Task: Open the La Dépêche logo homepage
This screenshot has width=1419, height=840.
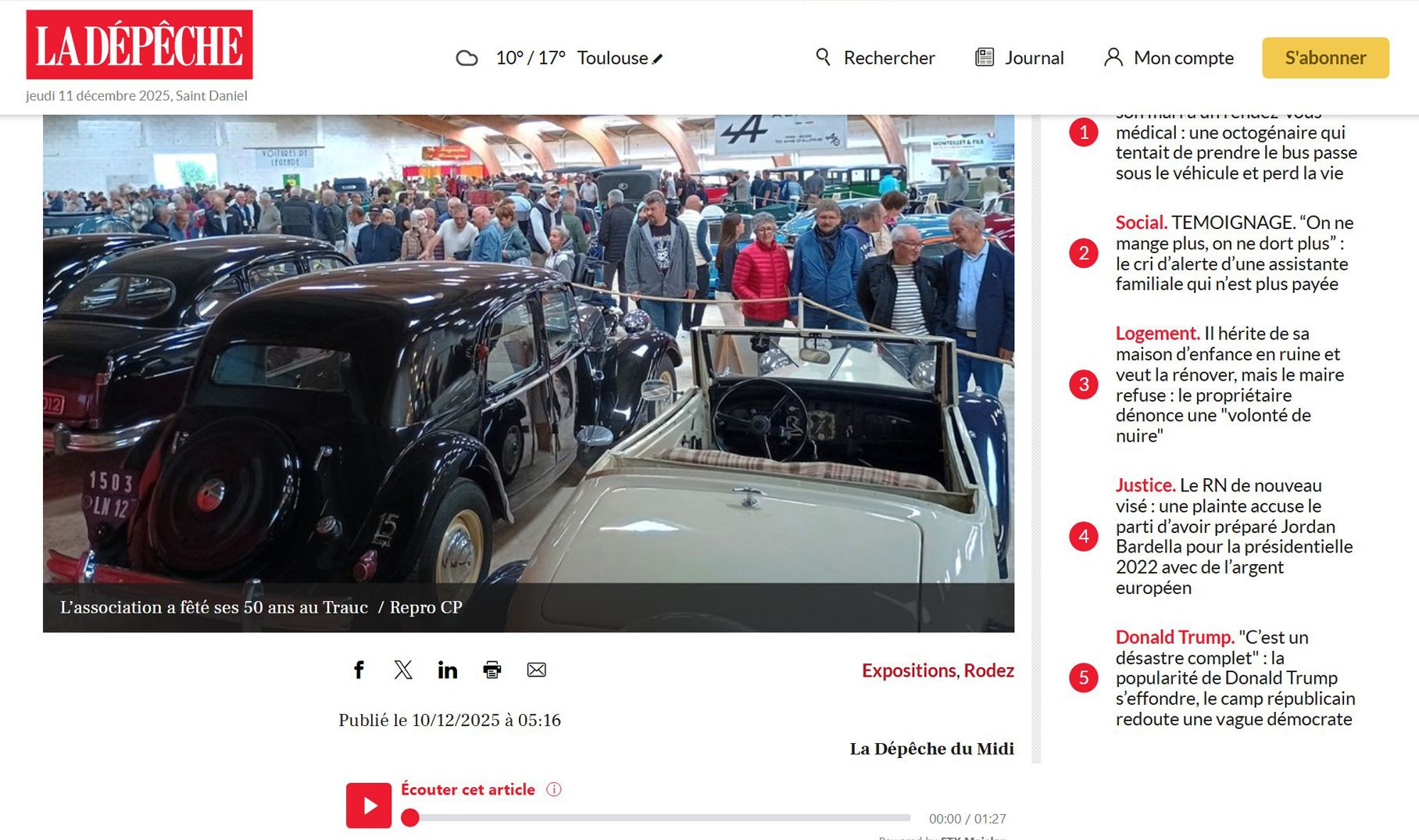Action: point(139,45)
